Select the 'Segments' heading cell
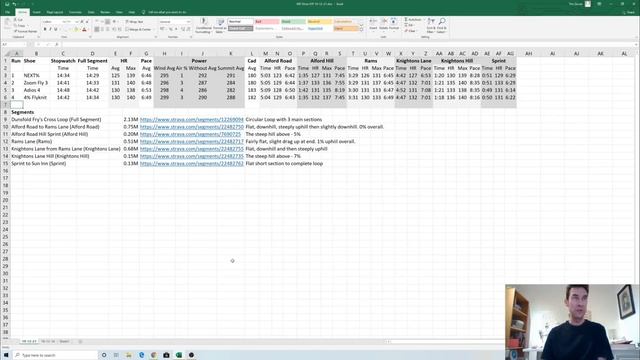The height and width of the screenshot is (360, 640). point(22,112)
